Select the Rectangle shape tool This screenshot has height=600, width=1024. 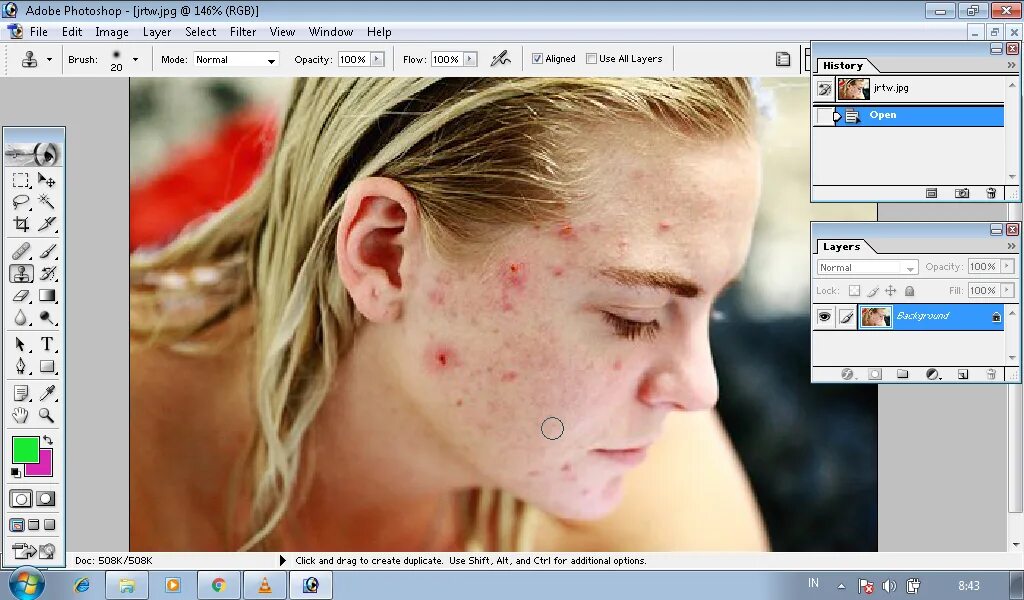point(46,366)
